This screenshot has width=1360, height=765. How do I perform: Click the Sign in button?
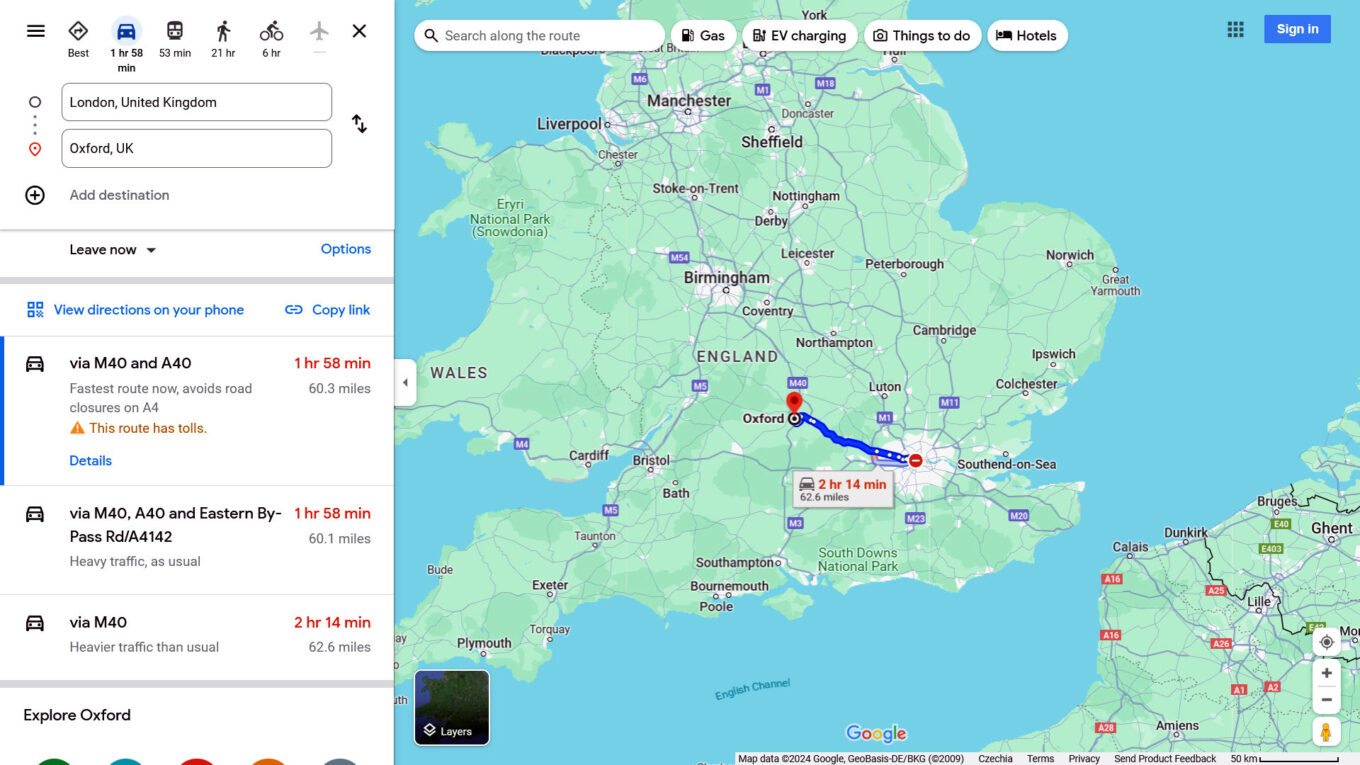(x=1297, y=29)
